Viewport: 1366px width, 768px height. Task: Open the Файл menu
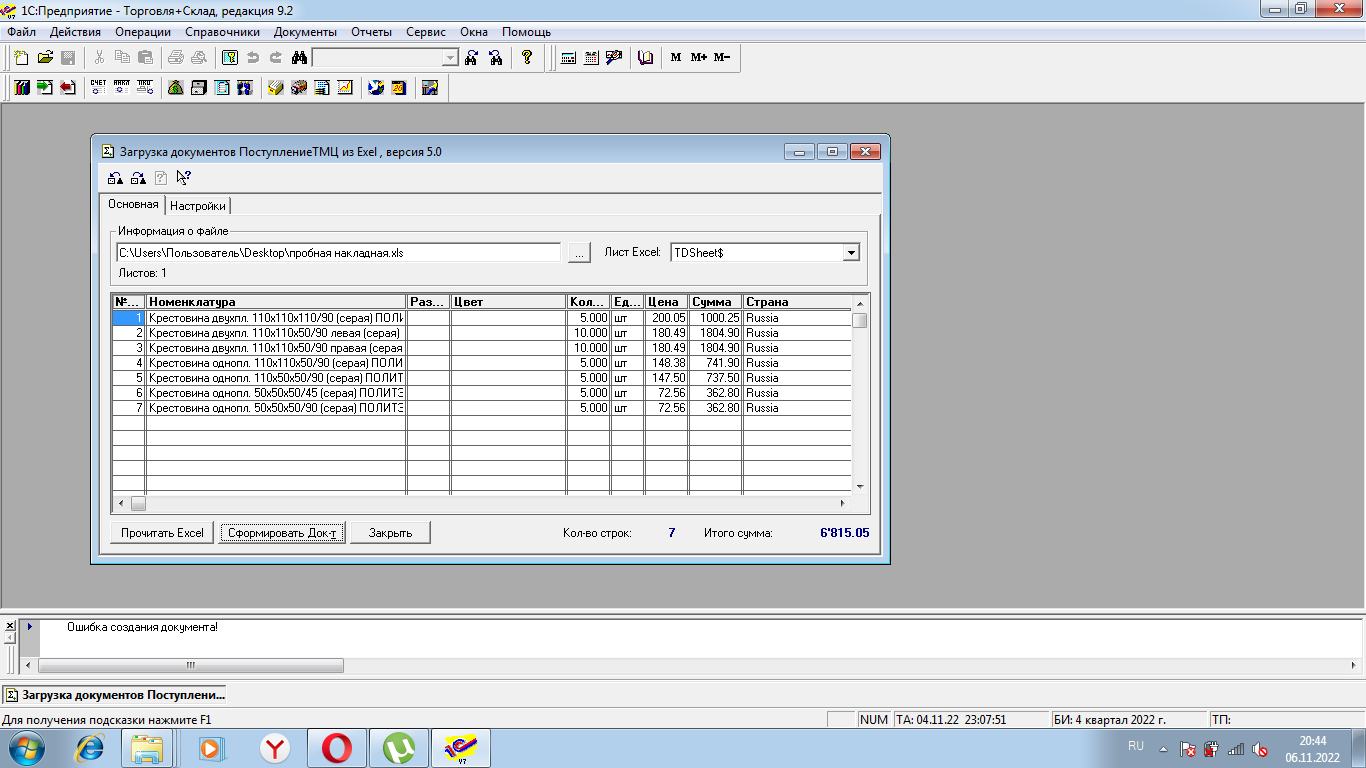coord(21,32)
